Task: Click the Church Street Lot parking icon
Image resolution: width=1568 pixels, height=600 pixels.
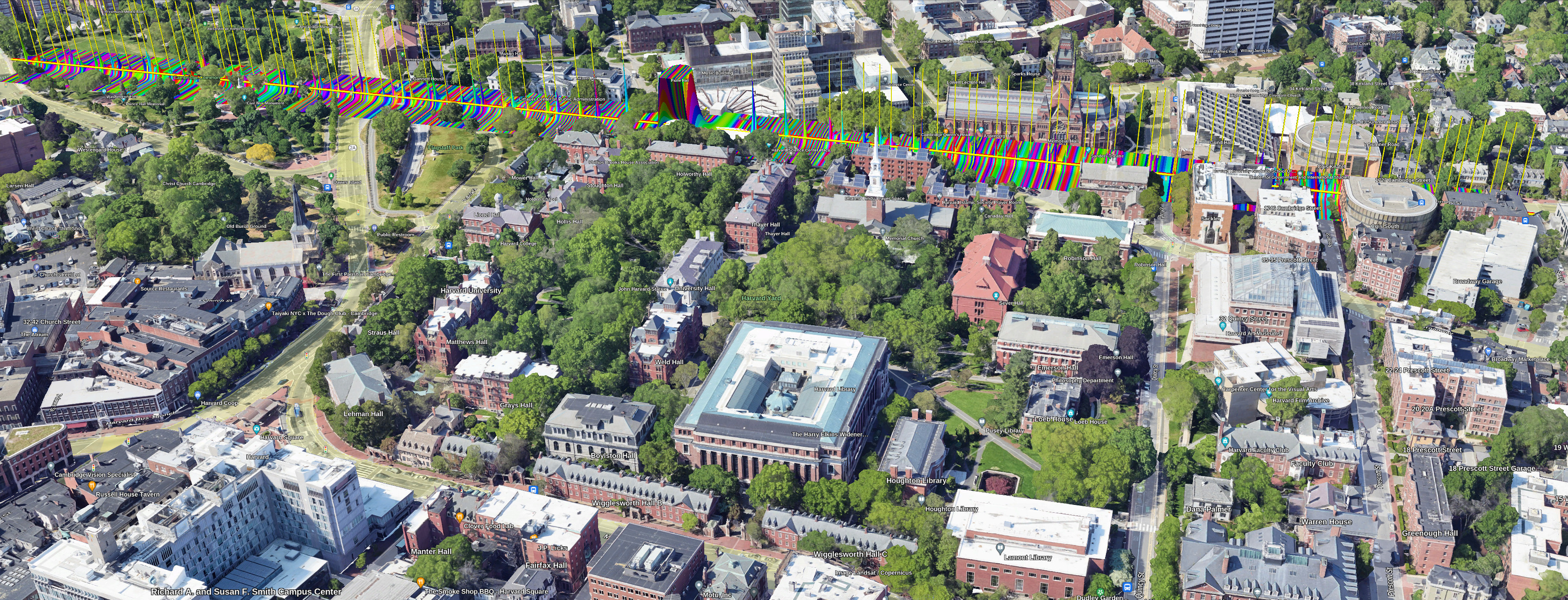Action: [x=36, y=267]
